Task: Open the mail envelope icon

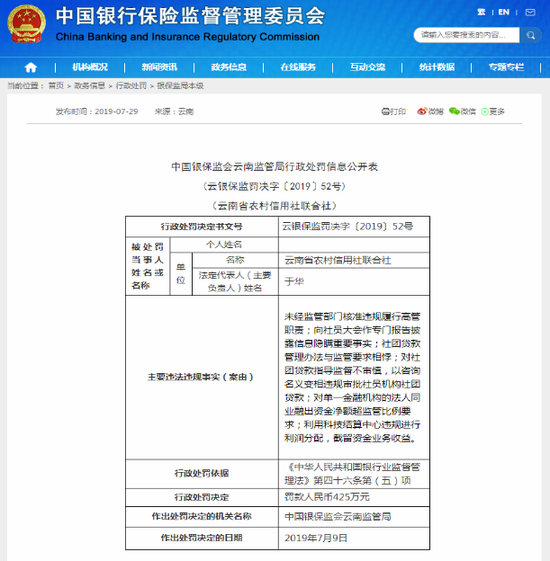Action: [530, 13]
